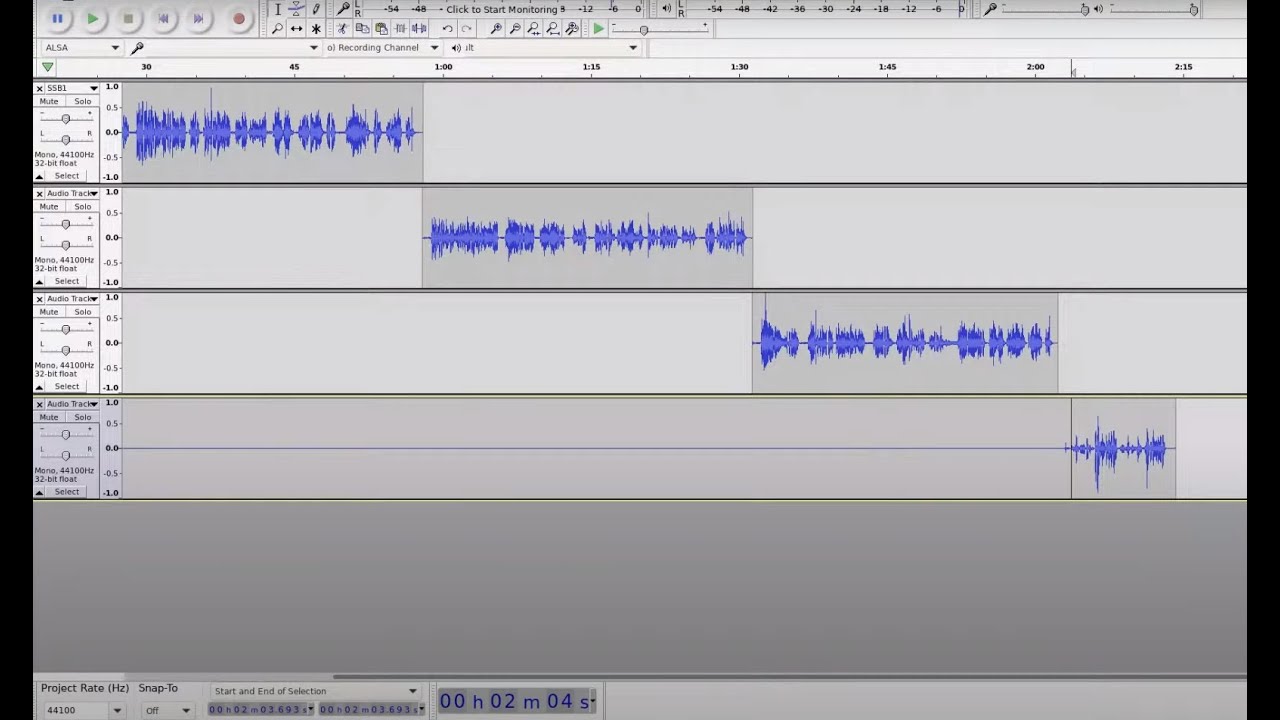Click the Silence audio icon
The width and height of the screenshot is (1280, 720).
point(419,29)
